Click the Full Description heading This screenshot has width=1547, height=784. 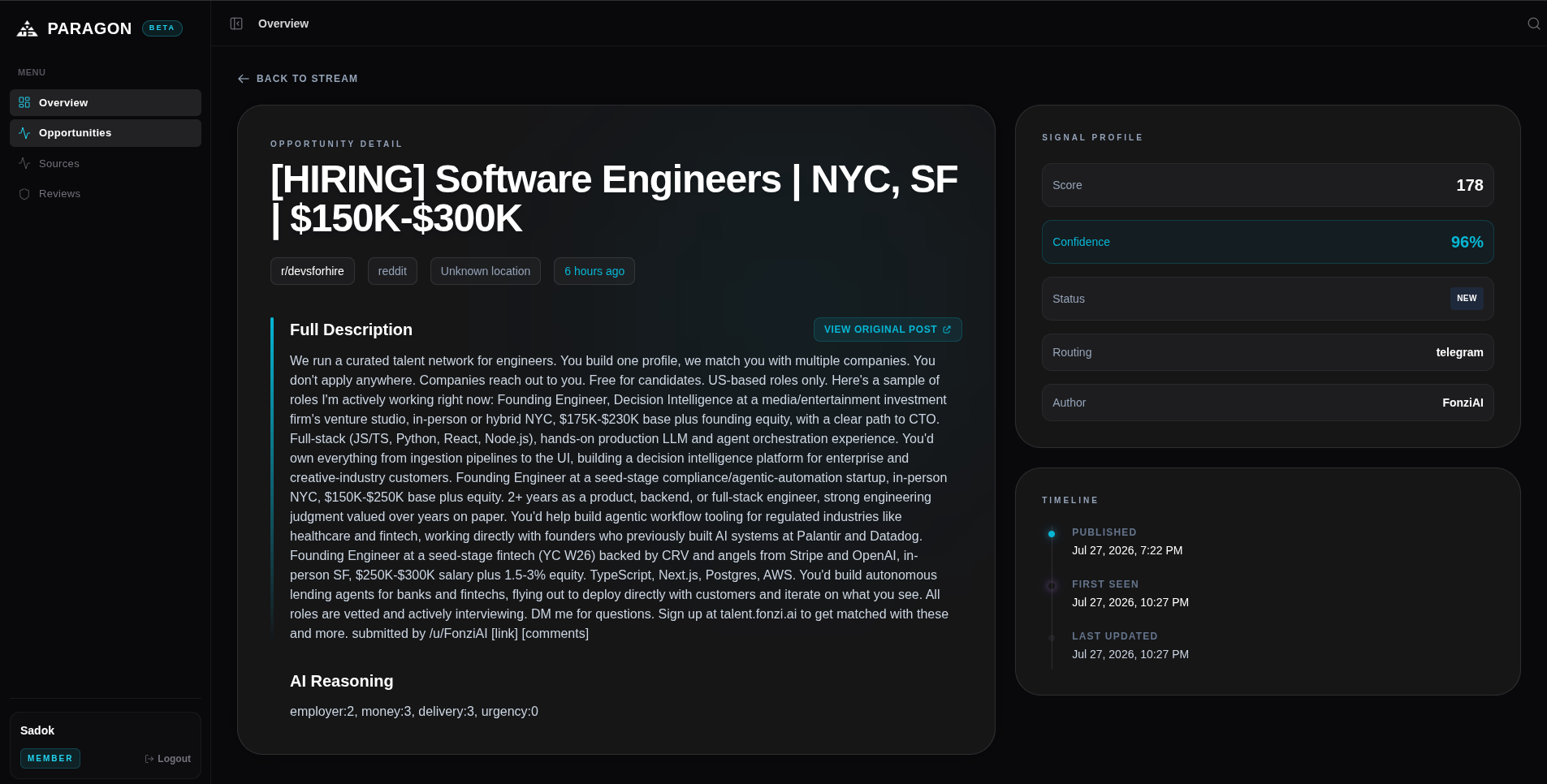click(x=351, y=330)
